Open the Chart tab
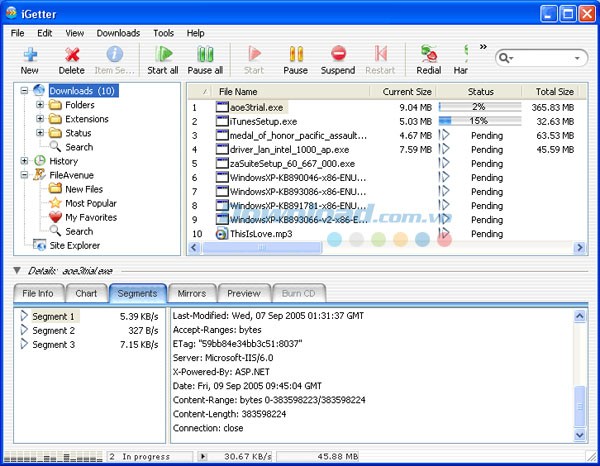600x466 pixels. click(x=86, y=293)
